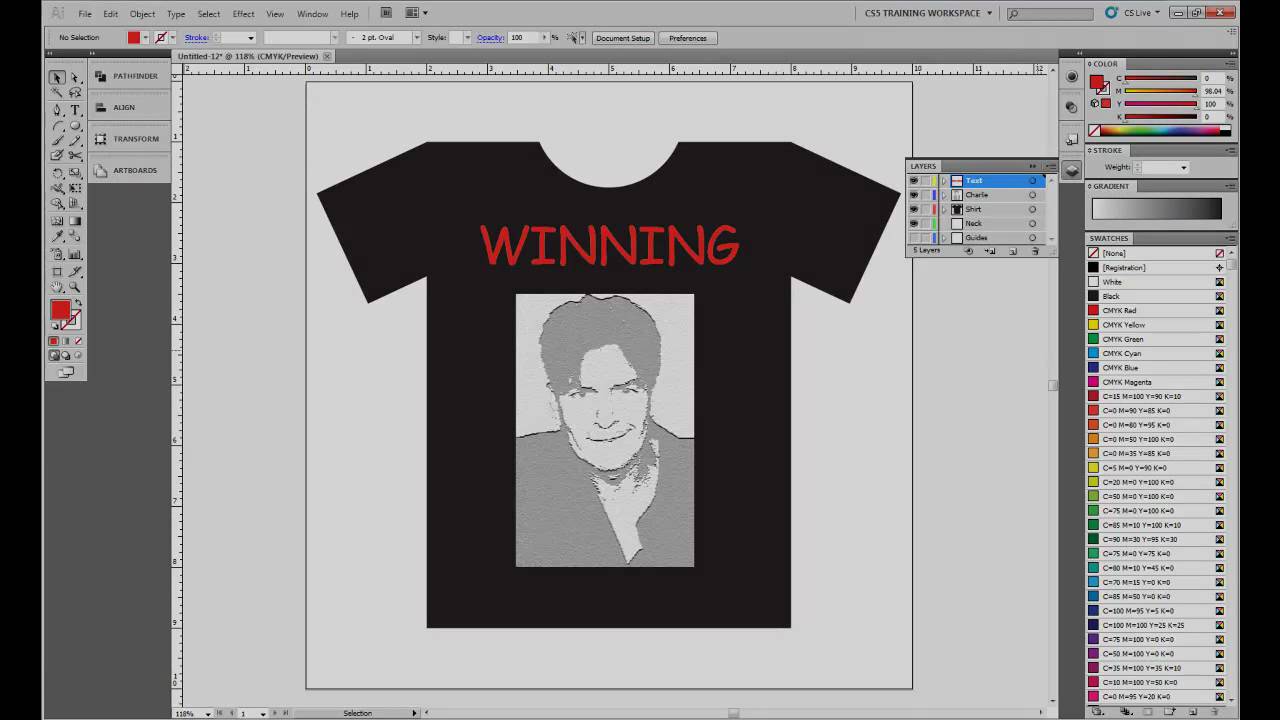
Task: Open the 2 pt. Oval brush dropdown
Action: [x=416, y=38]
